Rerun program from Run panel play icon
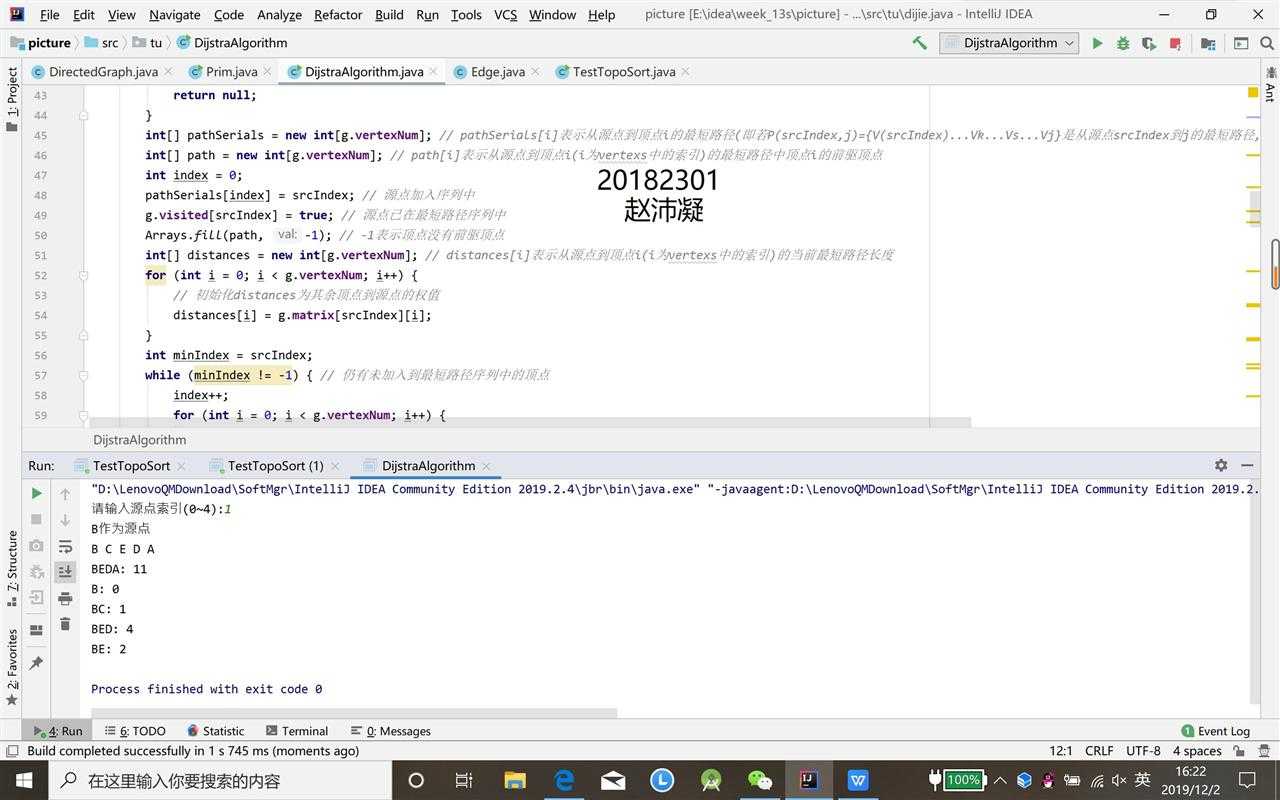 (37, 493)
